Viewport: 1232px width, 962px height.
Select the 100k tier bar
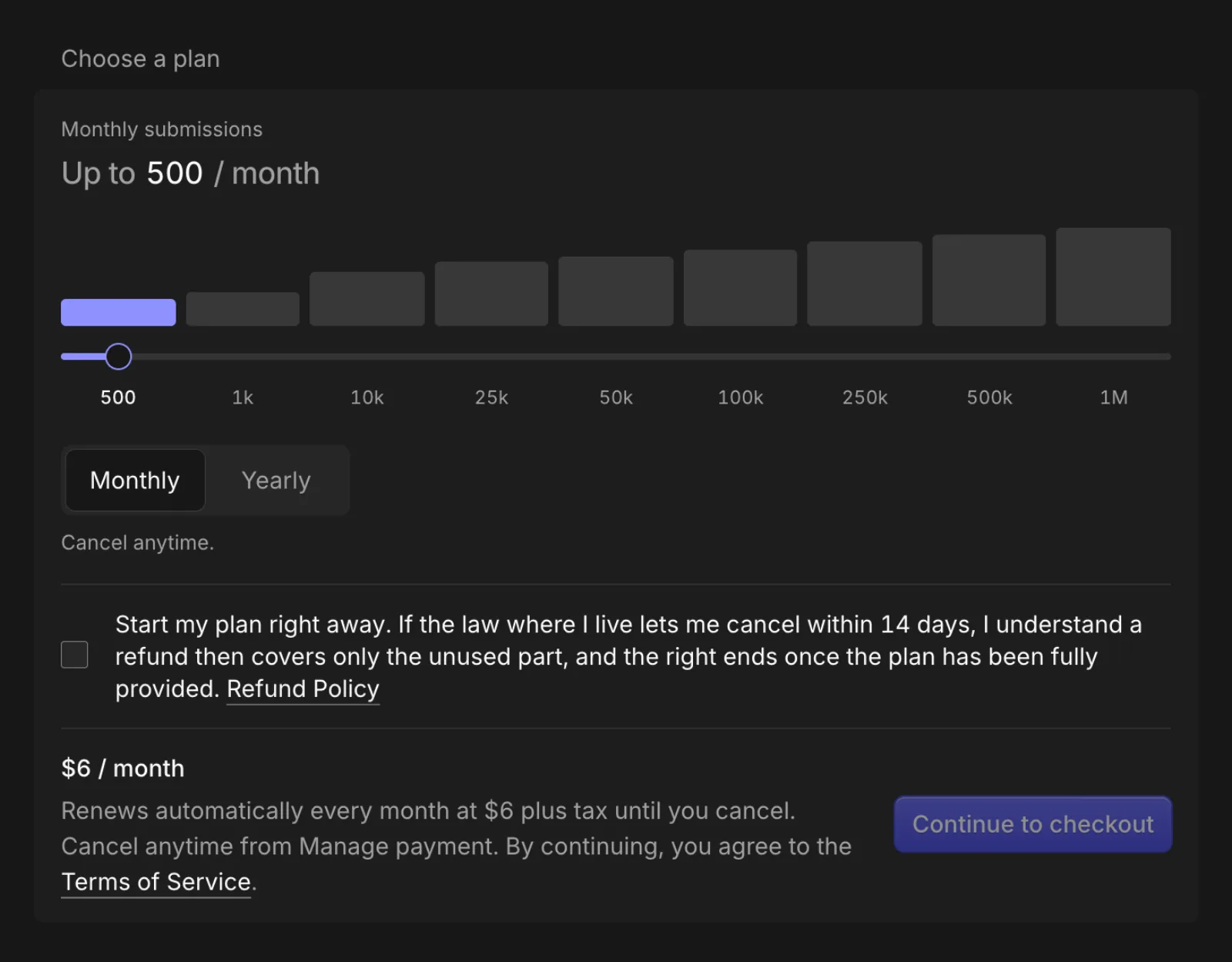point(740,287)
